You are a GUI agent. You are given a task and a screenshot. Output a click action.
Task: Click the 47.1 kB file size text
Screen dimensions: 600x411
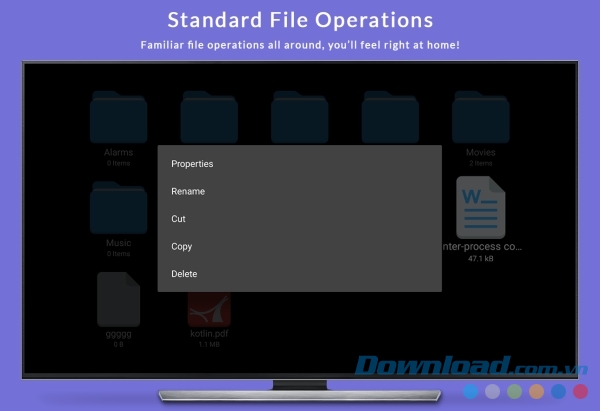[x=481, y=259]
